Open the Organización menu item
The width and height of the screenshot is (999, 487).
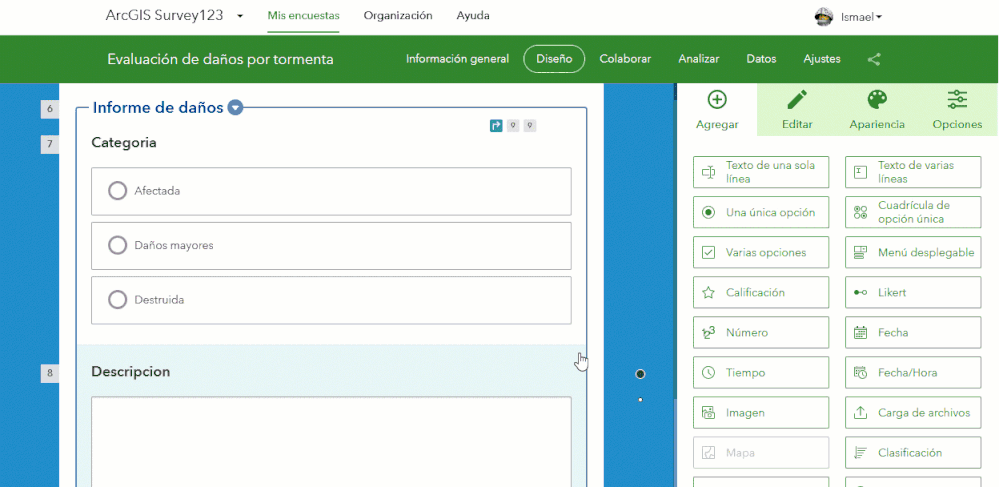coord(398,16)
